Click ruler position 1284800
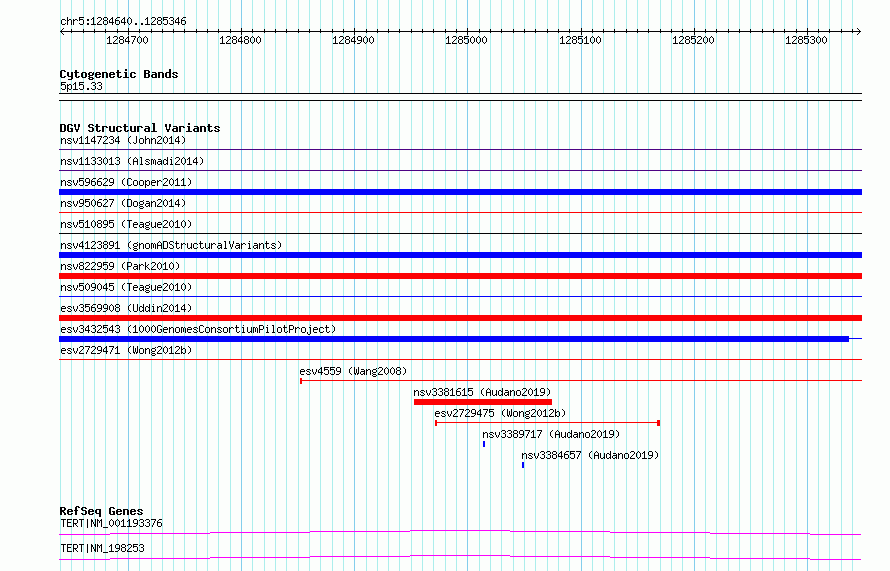Image resolution: width=890 pixels, height=571 pixels. (240, 40)
